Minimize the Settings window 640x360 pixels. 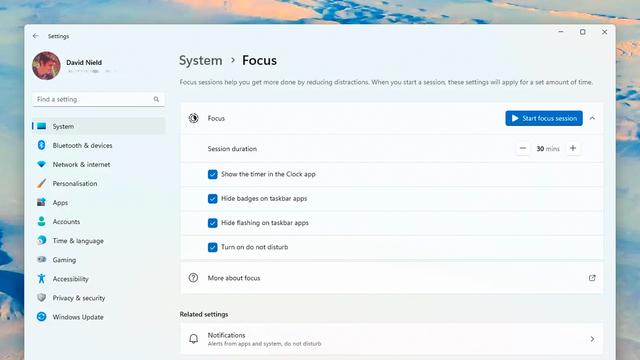click(561, 32)
